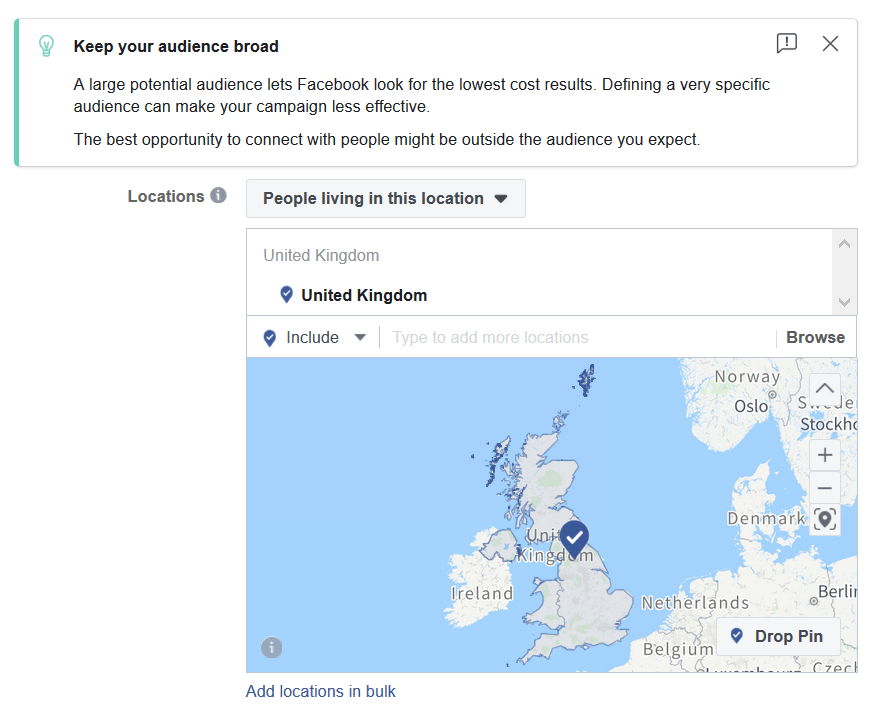Viewport: 874px width, 708px height.
Task: Click the locate me map icon
Action: tap(825, 520)
